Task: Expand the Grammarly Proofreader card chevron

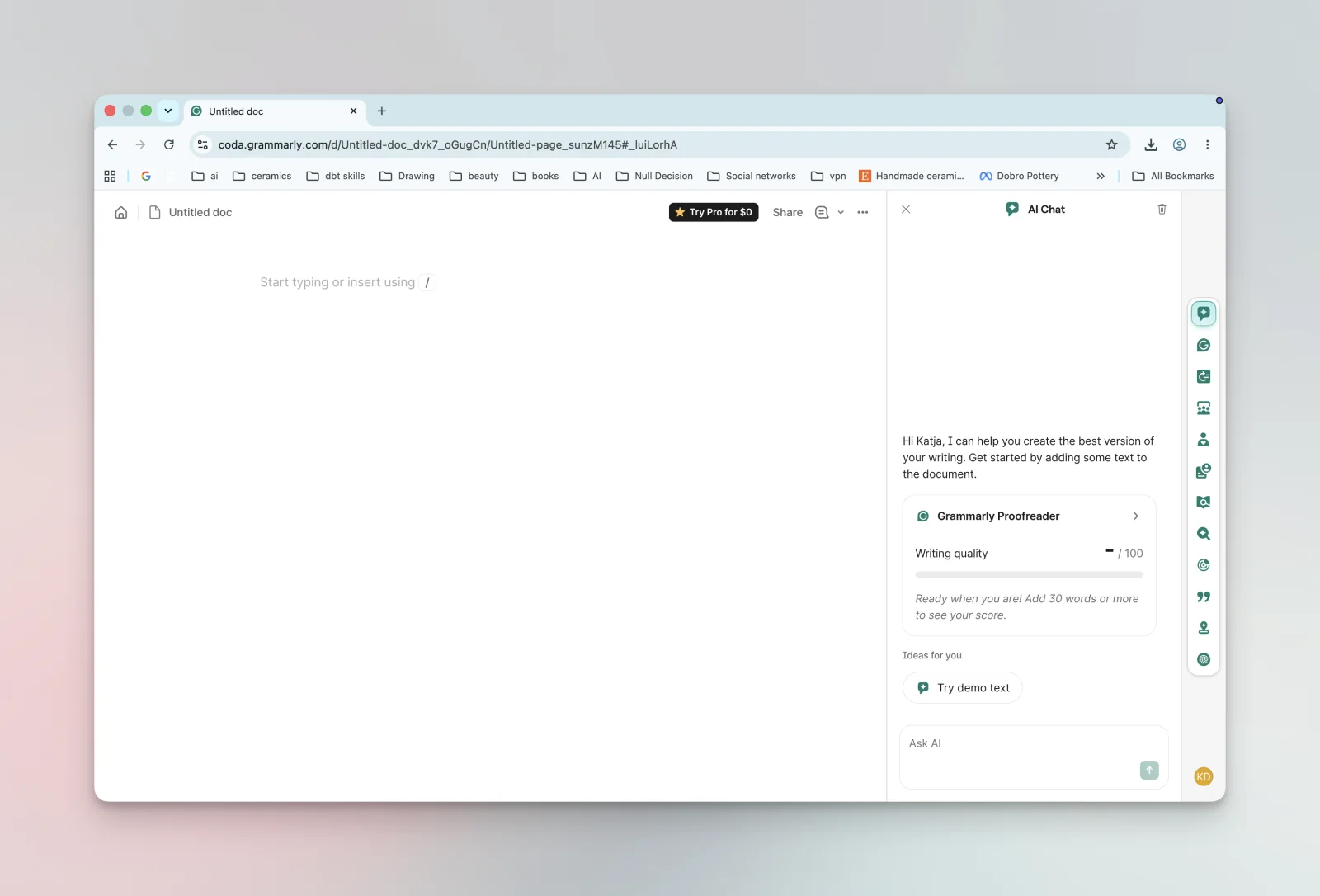Action: 1136,516
